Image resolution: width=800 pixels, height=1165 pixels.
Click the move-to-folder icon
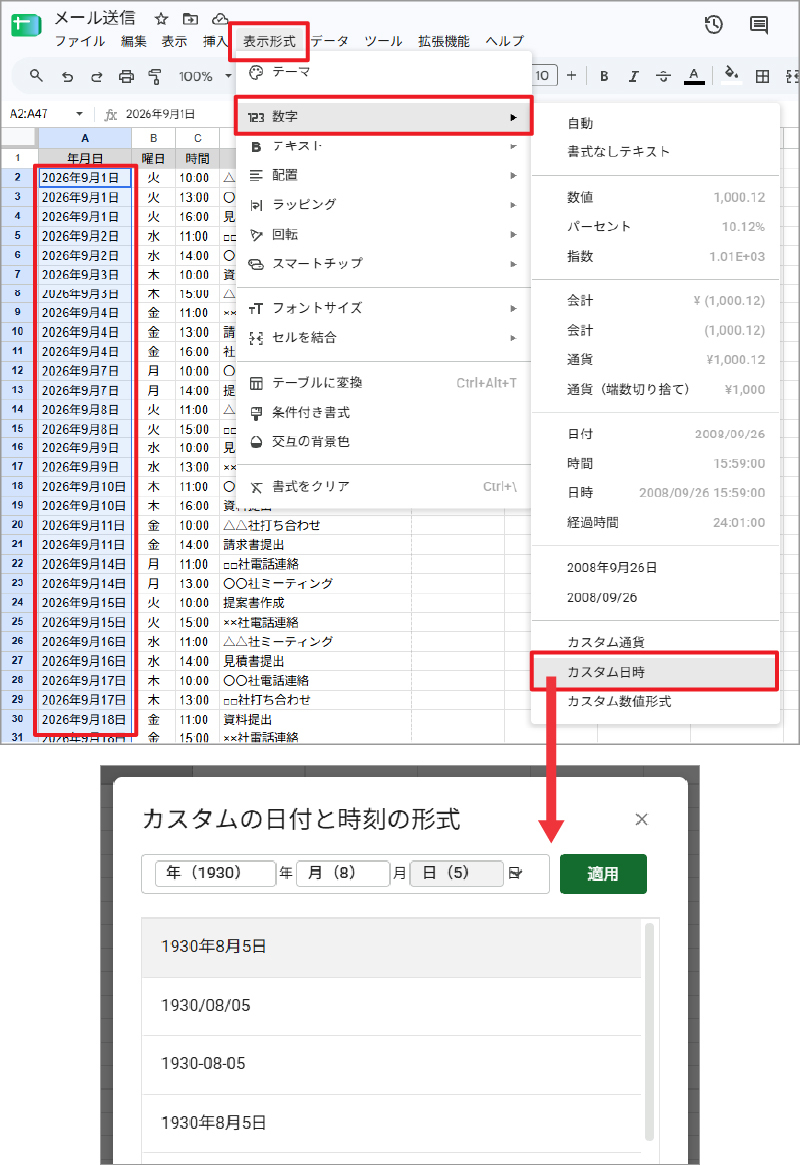pos(190,19)
